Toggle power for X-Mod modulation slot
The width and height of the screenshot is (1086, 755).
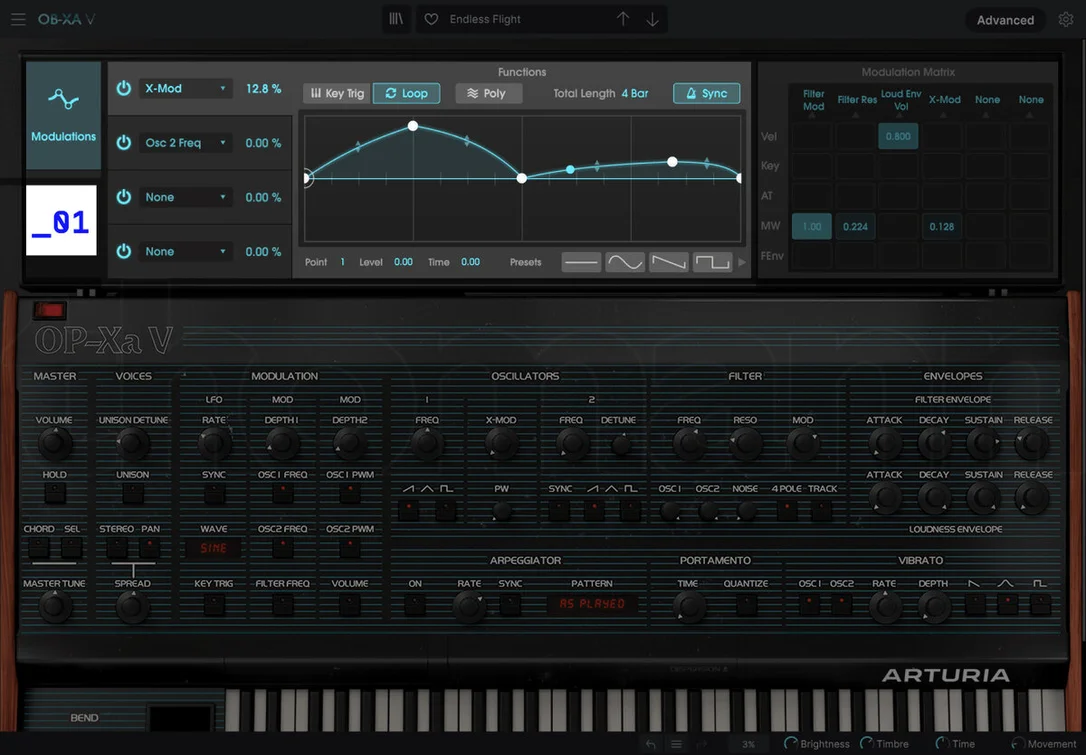123,88
